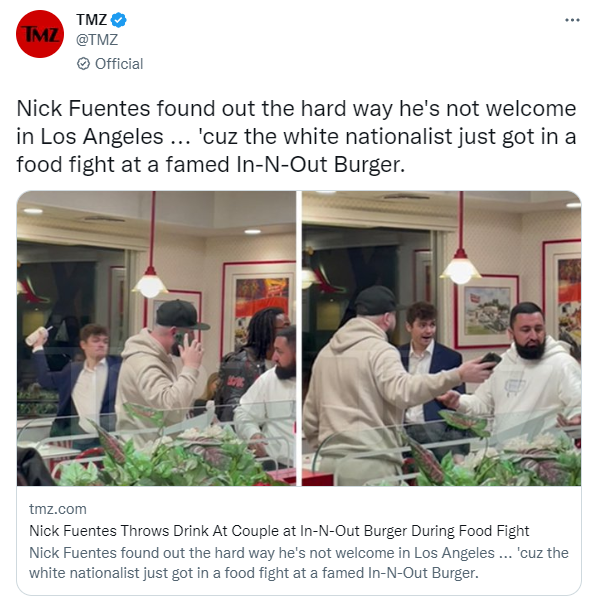Click the hanging pendant lamp in left photo
Screen dimensions: 593x601
(x=150, y=282)
